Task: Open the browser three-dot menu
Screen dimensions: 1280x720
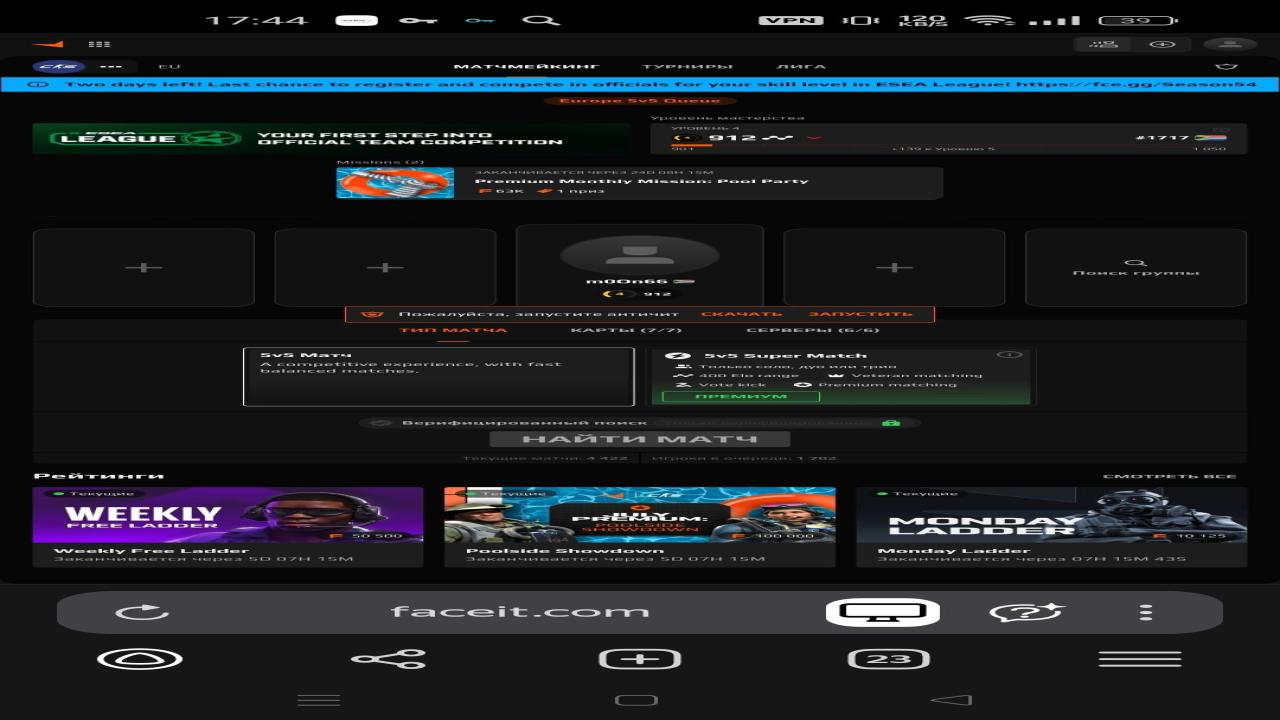Action: pos(1146,612)
